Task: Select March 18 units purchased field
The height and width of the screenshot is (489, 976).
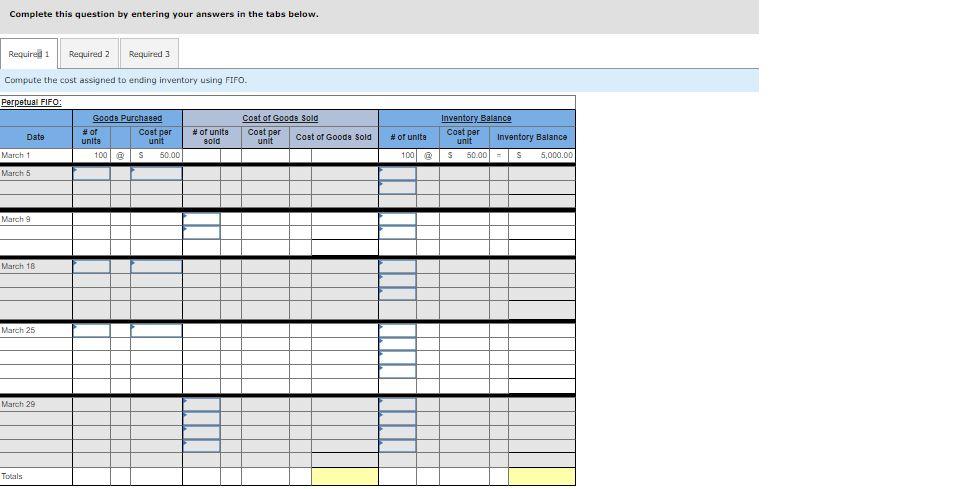Action: coord(92,266)
